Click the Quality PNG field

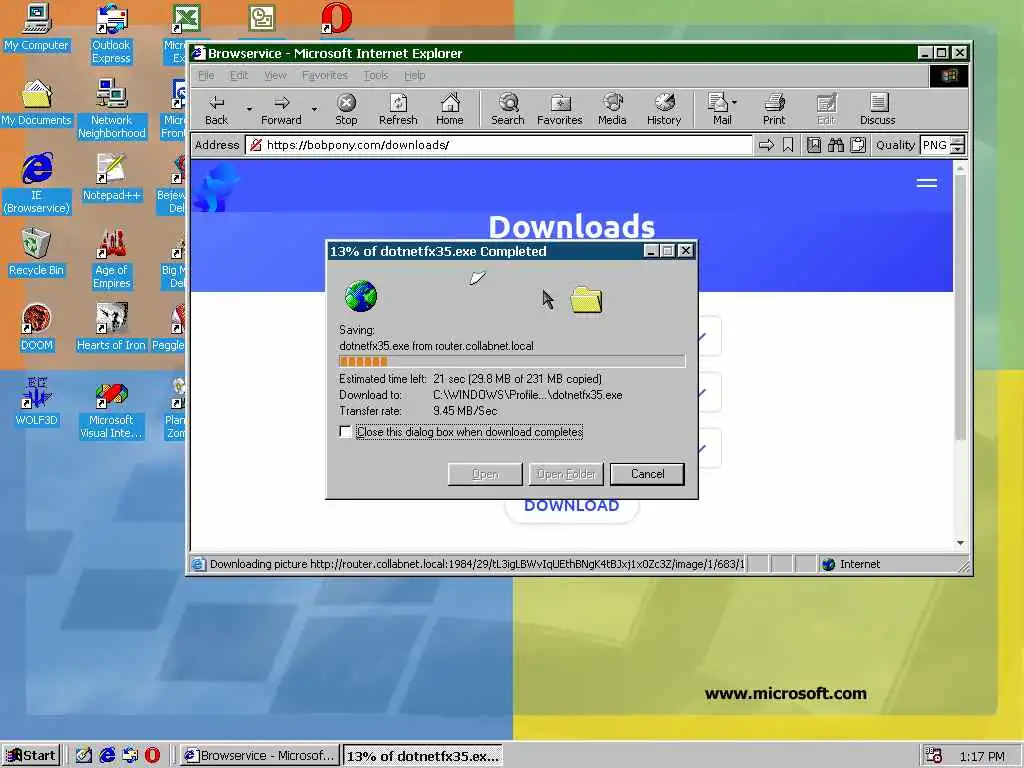(x=935, y=145)
